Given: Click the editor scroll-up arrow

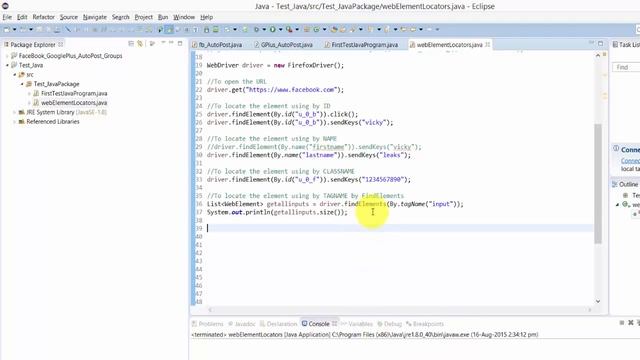Looking at the screenshot, I should tap(598, 55).
